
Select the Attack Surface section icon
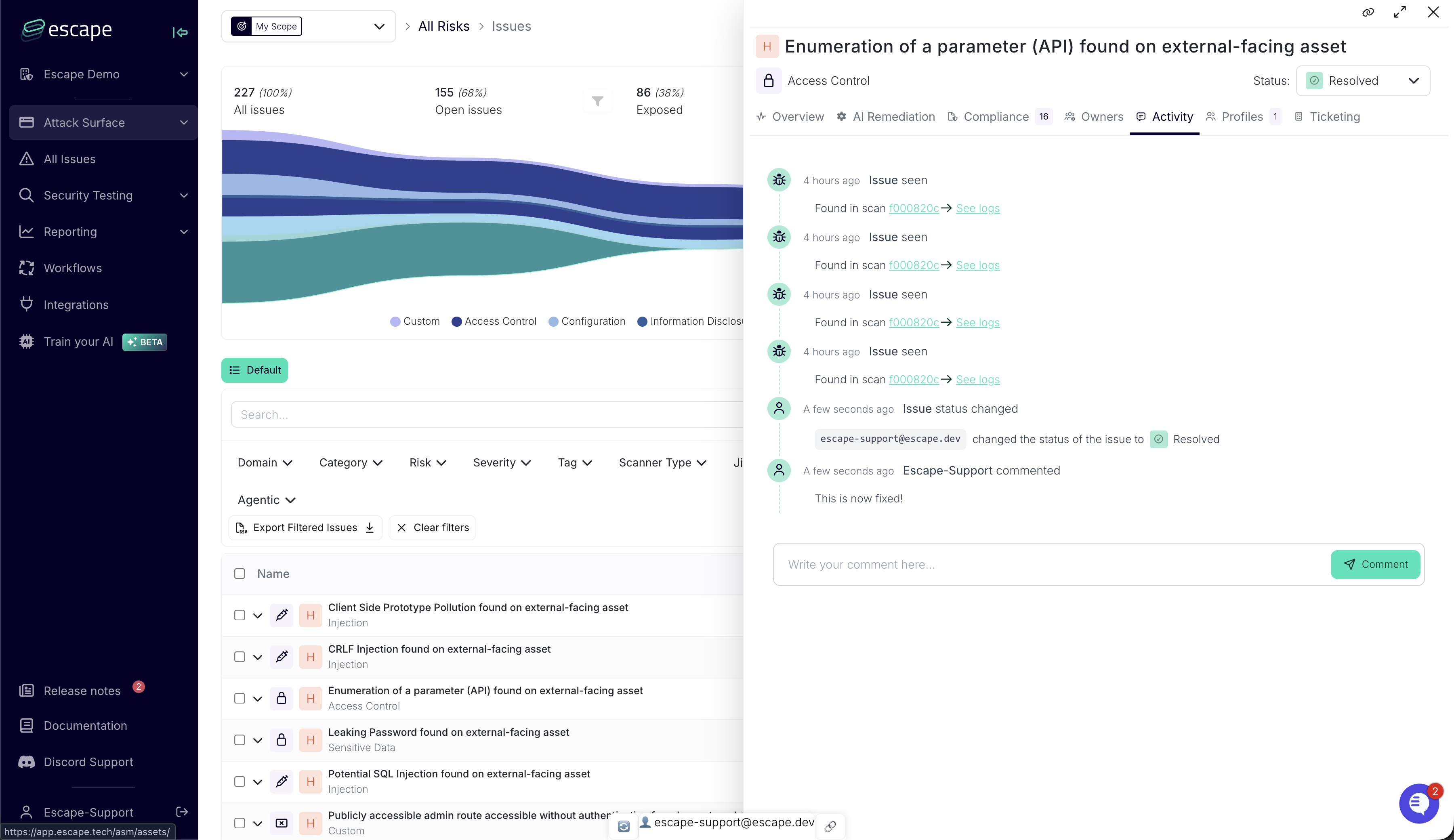(27, 122)
